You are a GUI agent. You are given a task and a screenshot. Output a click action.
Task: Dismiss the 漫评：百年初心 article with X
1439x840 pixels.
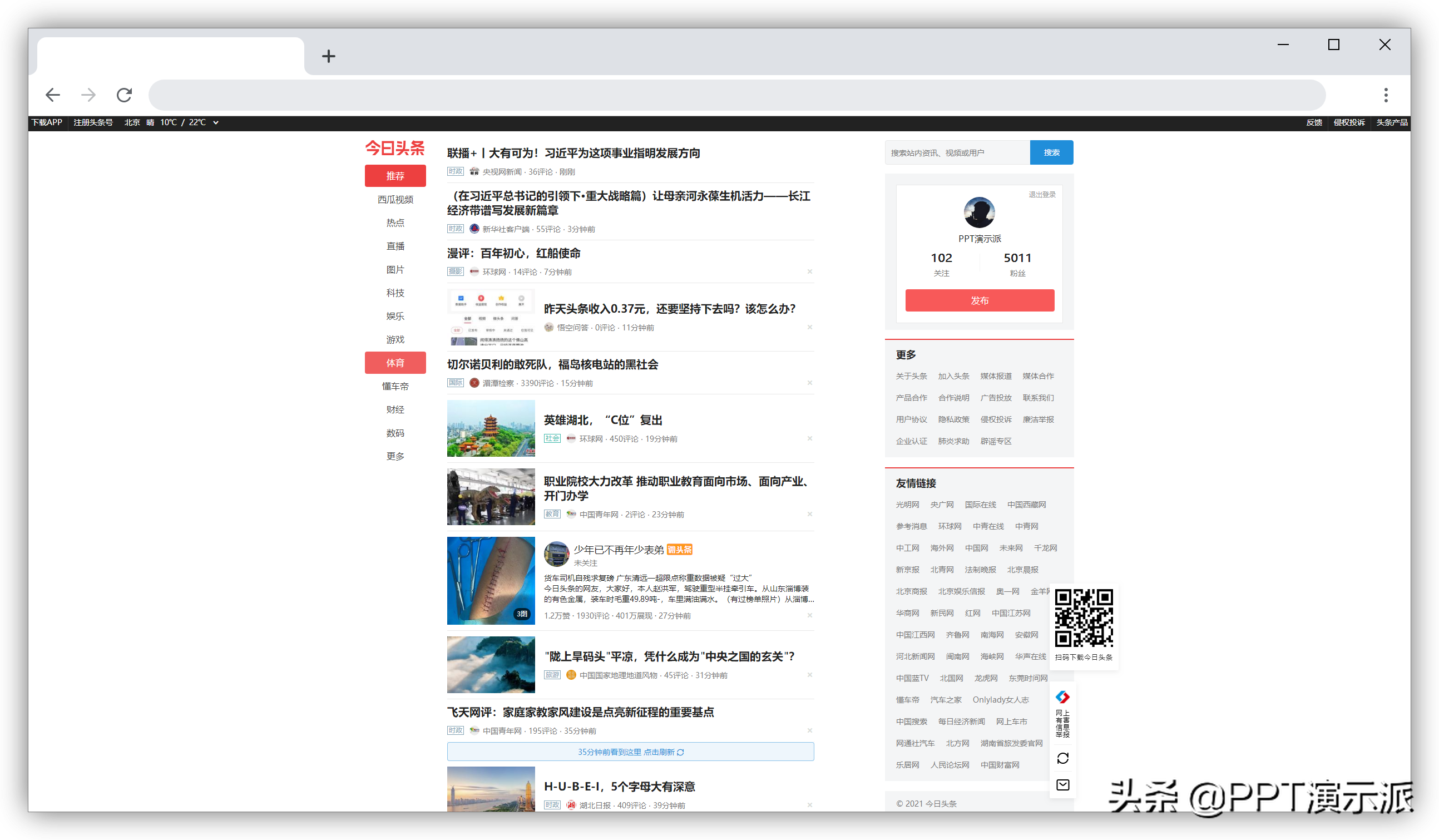(x=810, y=272)
